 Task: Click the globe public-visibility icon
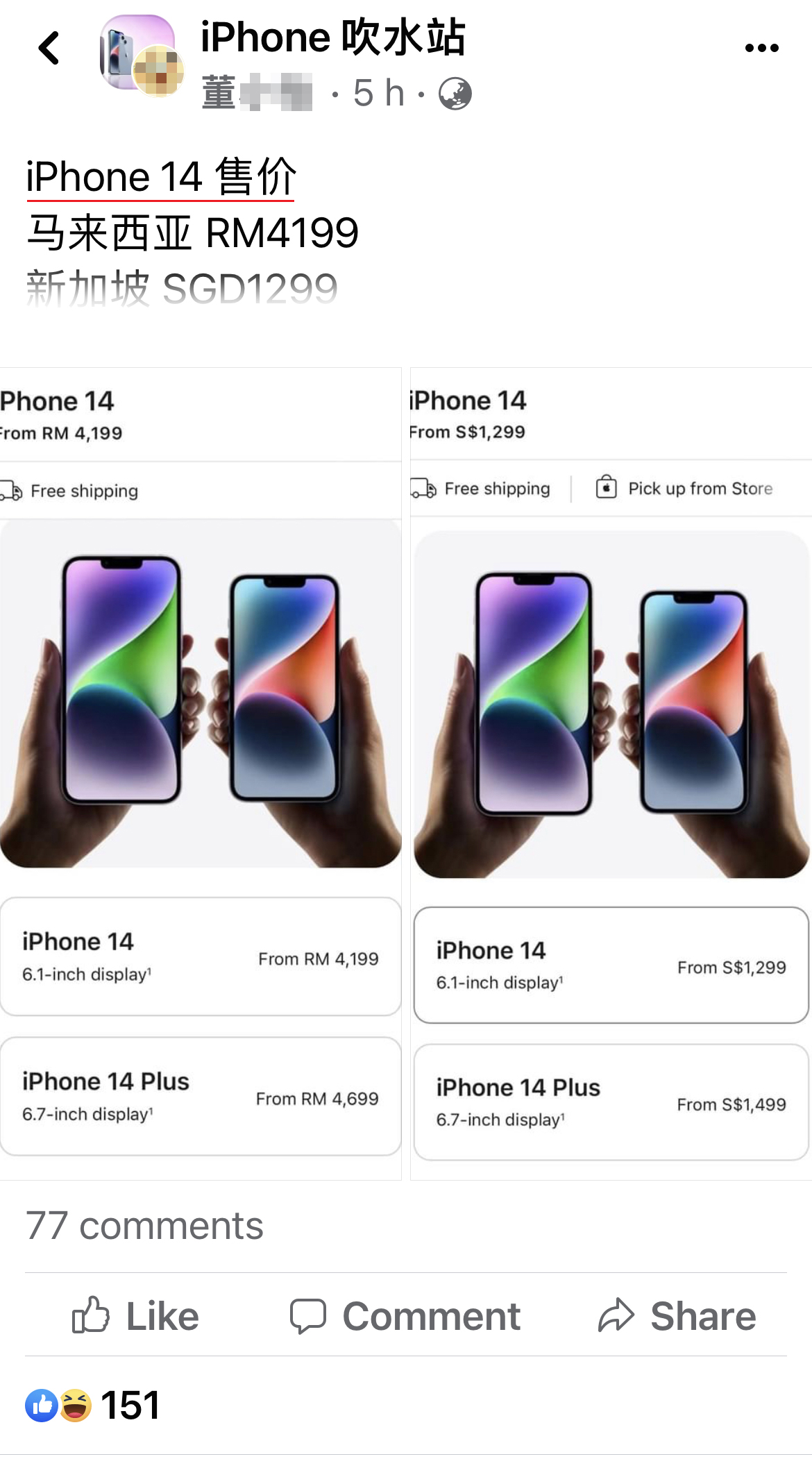click(455, 94)
